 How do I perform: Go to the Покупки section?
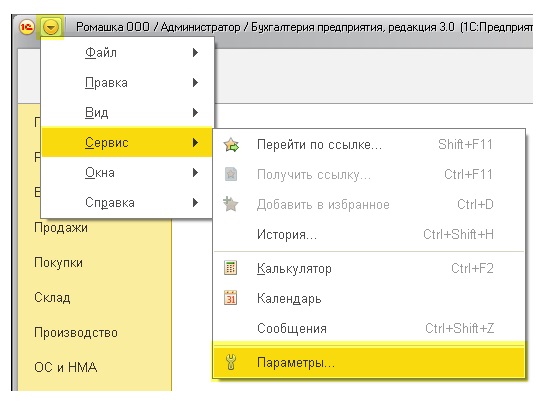coord(58,263)
